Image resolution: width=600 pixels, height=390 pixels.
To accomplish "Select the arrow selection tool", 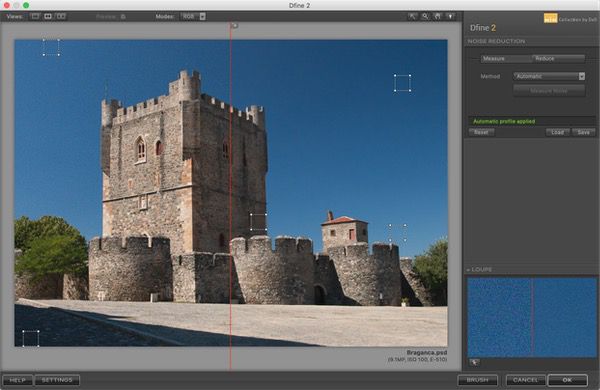I will pos(412,16).
